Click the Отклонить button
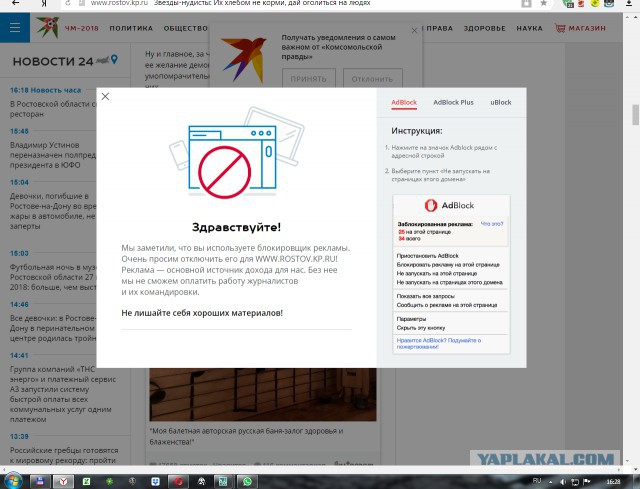The height and width of the screenshot is (489, 640). click(x=372, y=78)
